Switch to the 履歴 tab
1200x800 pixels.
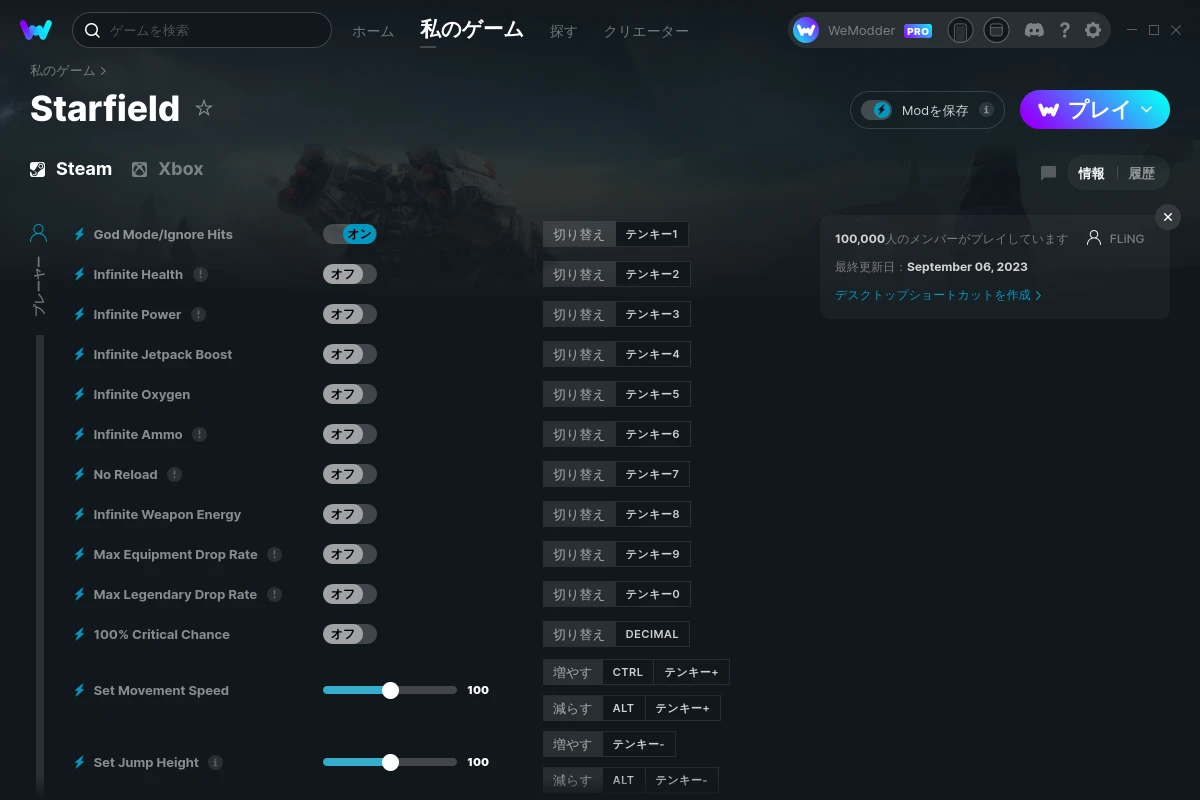point(1142,173)
